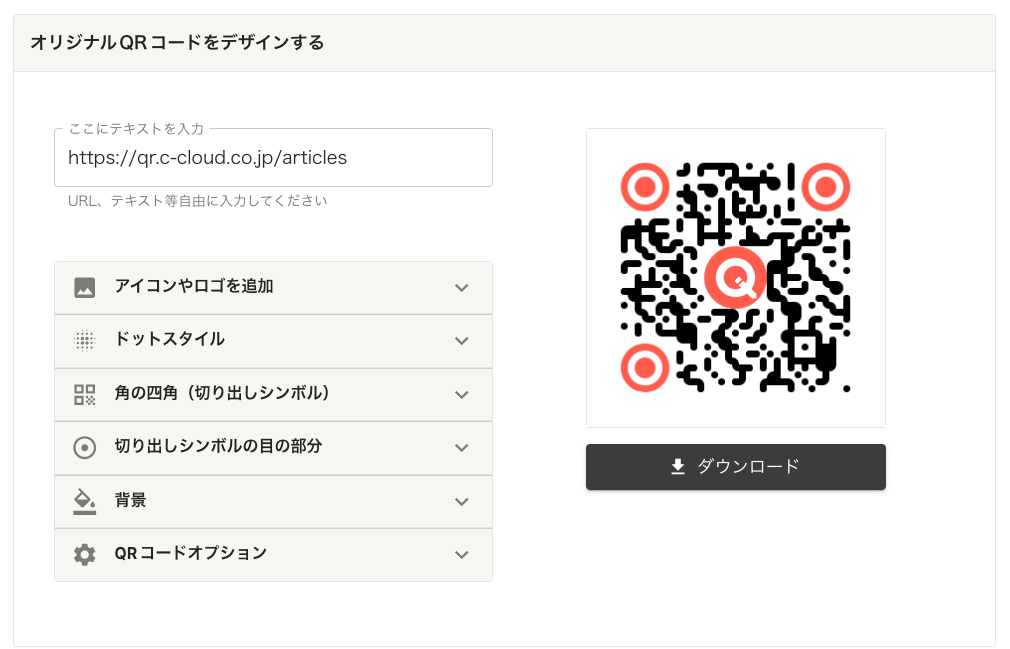
Task: Click the paint bucket icon next to 背景
Action: click(x=85, y=501)
